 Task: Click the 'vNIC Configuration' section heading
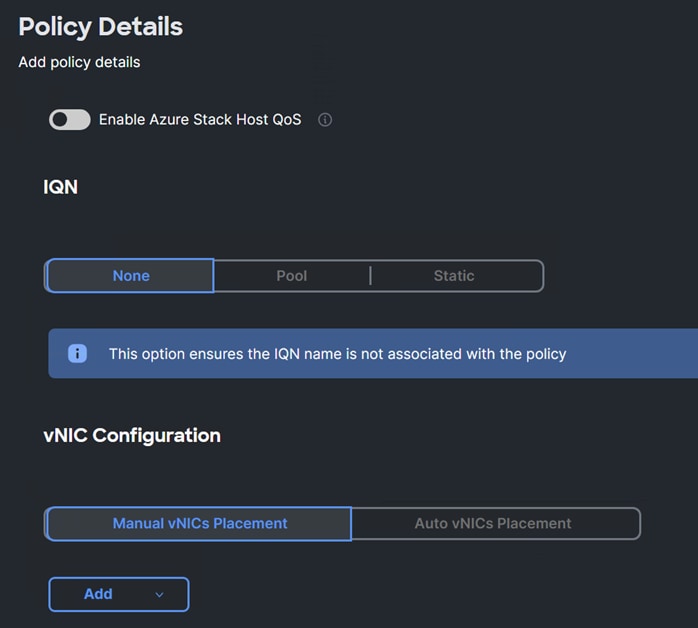point(132,435)
